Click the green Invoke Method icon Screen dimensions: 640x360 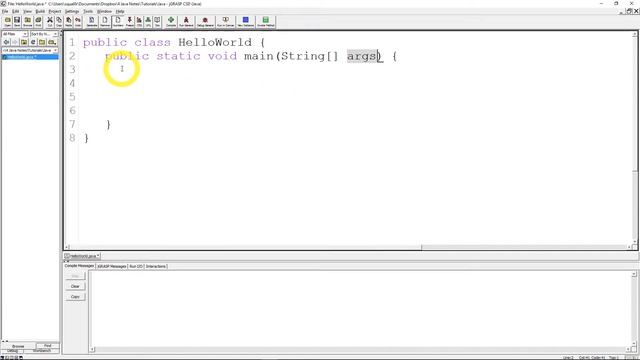pos(266,22)
